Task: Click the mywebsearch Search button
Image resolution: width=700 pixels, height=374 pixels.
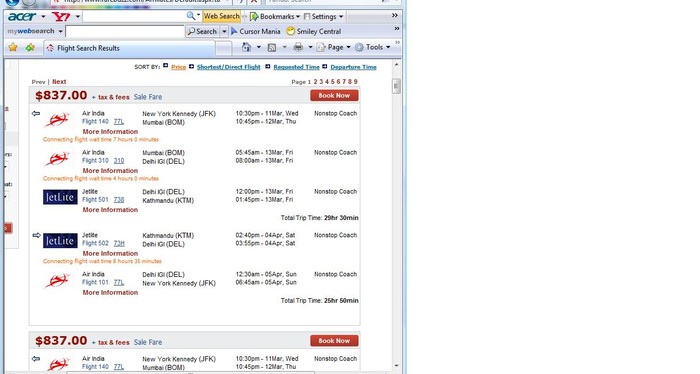Action: (x=202, y=31)
